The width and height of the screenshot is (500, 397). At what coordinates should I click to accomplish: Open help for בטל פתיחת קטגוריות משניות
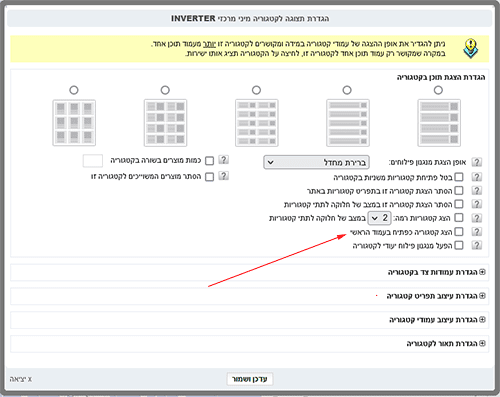pyautogui.click(x=477, y=177)
